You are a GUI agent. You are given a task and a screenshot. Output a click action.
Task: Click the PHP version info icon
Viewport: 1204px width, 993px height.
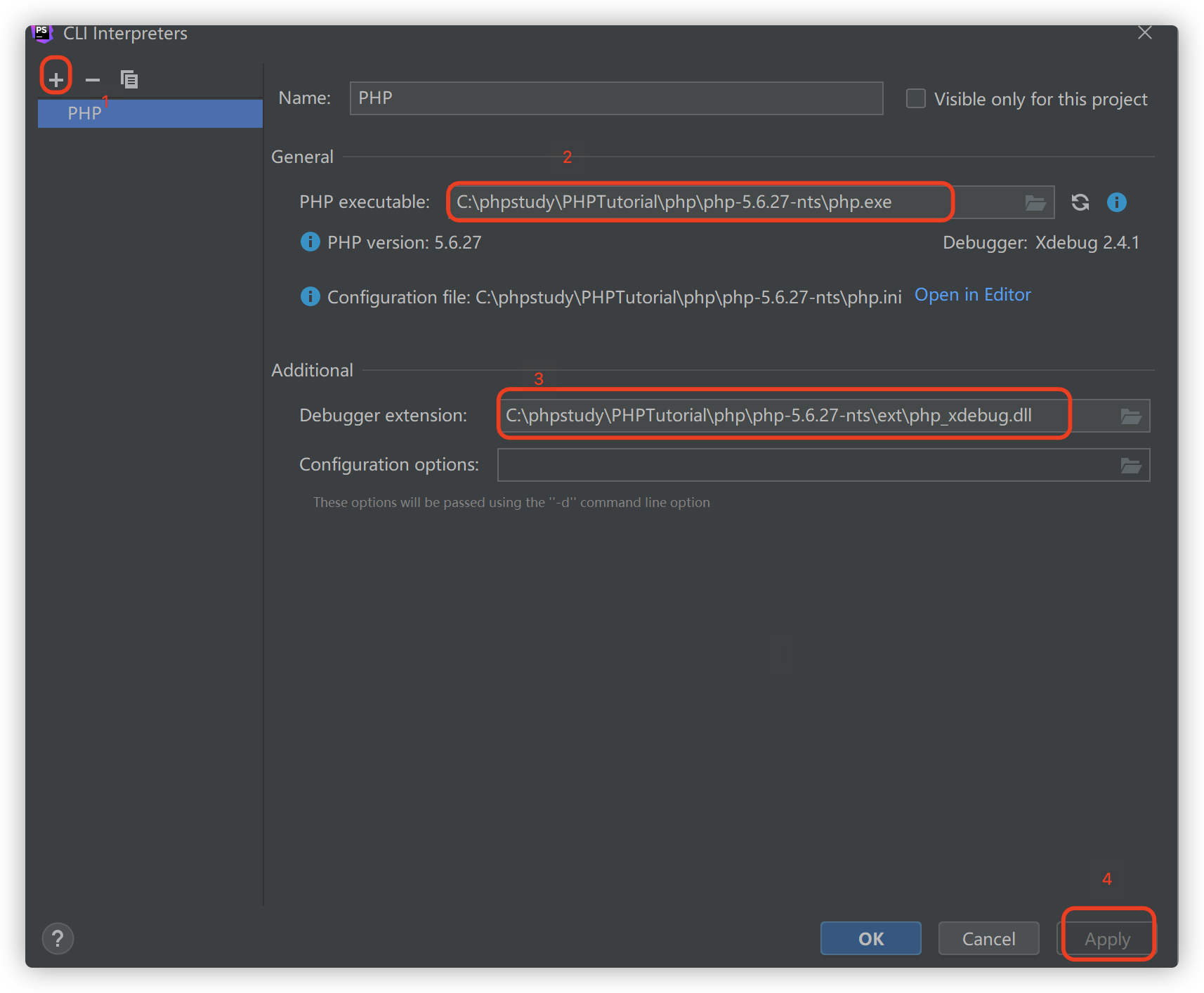tap(310, 242)
